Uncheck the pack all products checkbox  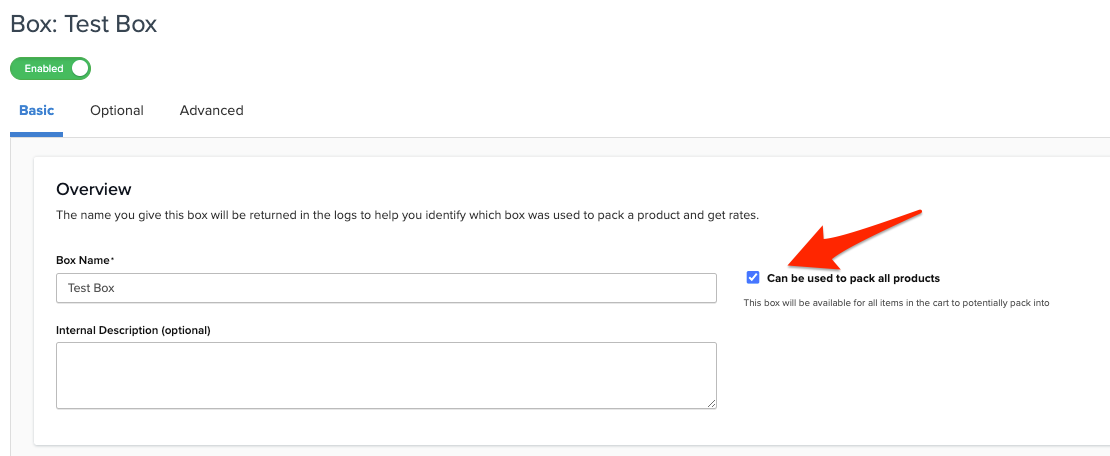[753, 278]
